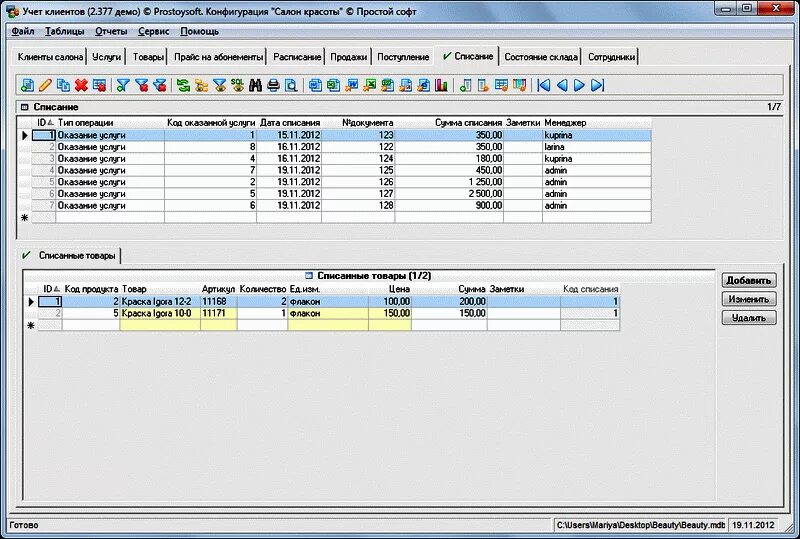Image resolution: width=800 pixels, height=539 pixels.
Task: Click the green Excel document icon after Word
Action: coord(333,85)
